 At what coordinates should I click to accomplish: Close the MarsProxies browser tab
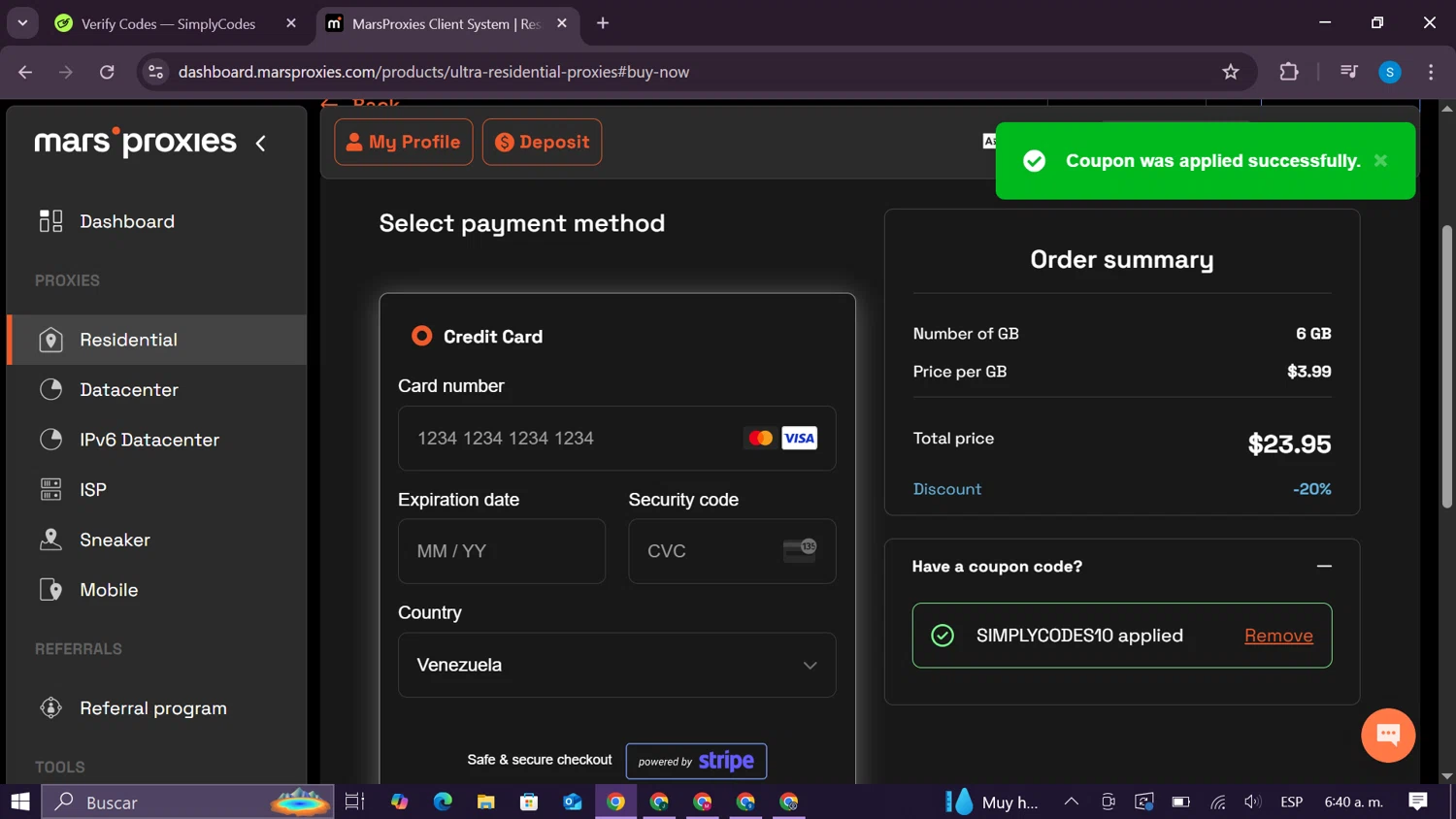point(562,23)
